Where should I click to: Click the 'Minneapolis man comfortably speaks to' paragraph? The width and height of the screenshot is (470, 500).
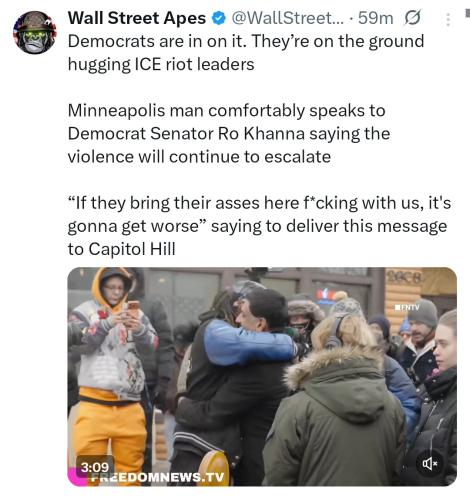[x=227, y=111]
